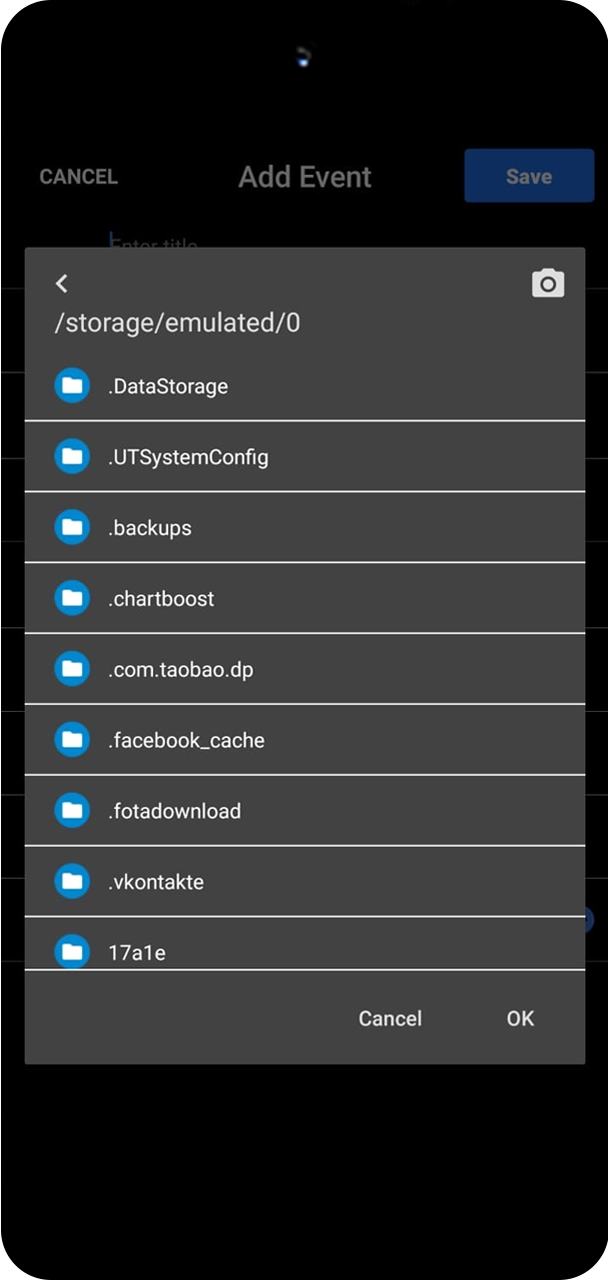Click the blue Save button
The height and width of the screenshot is (1280, 608).
pos(529,176)
